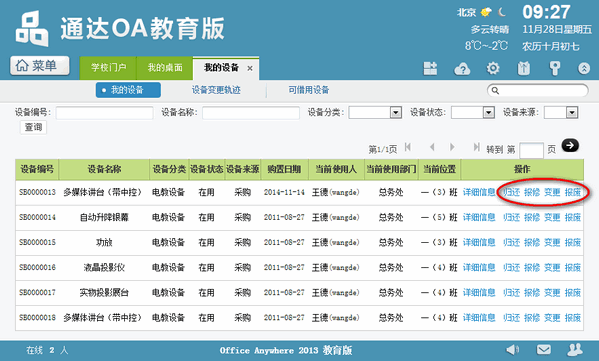Focus the 设备名称 input field

pos(251,113)
